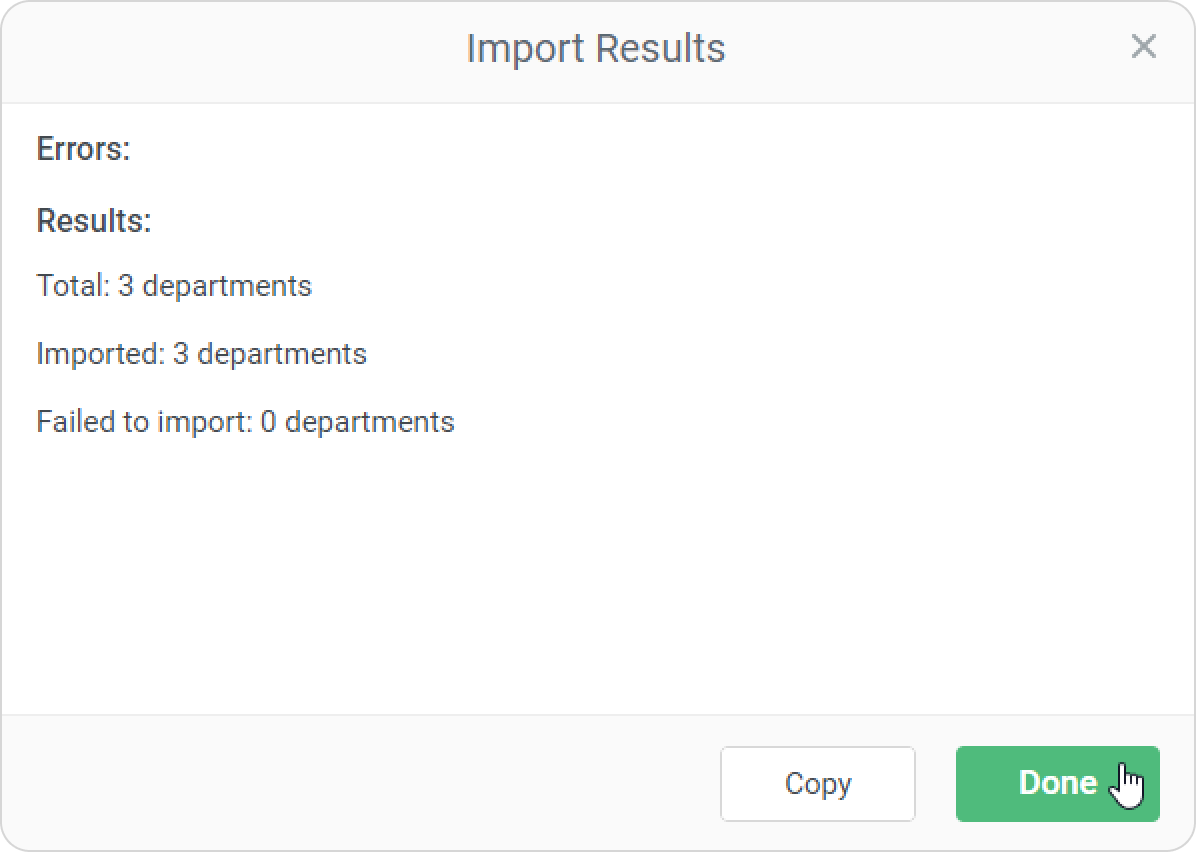
Task: Click the Done button
Action: click(1057, 784)
